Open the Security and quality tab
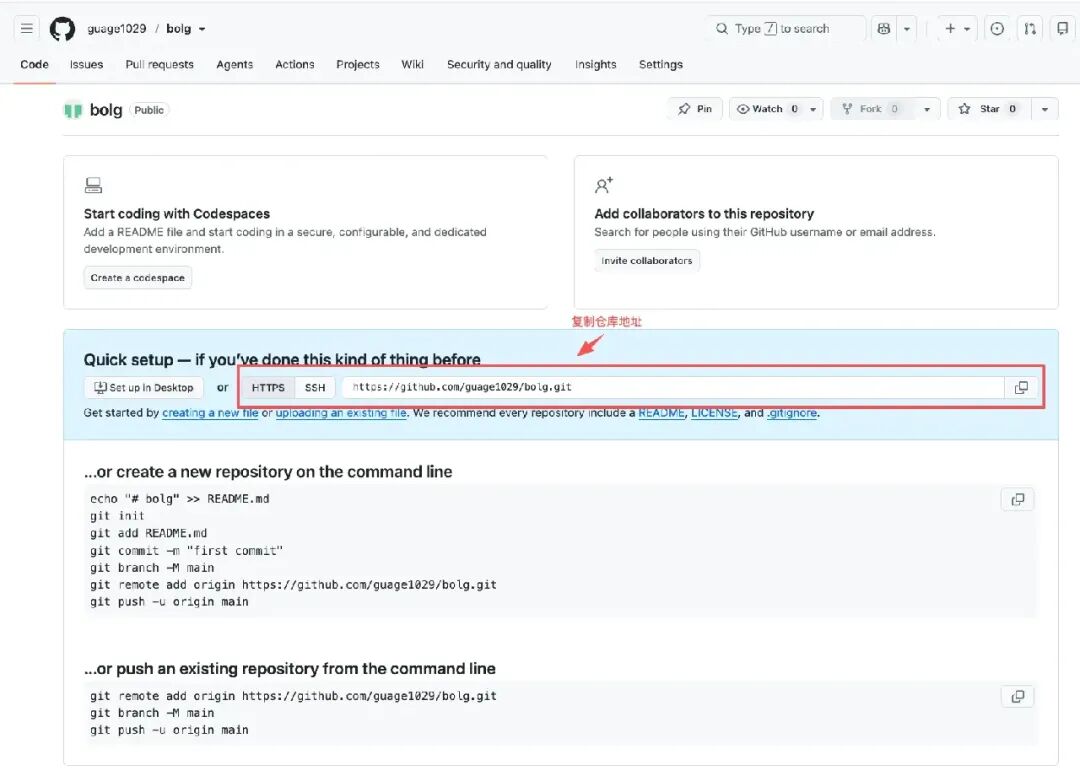 (x=499, y=64)
